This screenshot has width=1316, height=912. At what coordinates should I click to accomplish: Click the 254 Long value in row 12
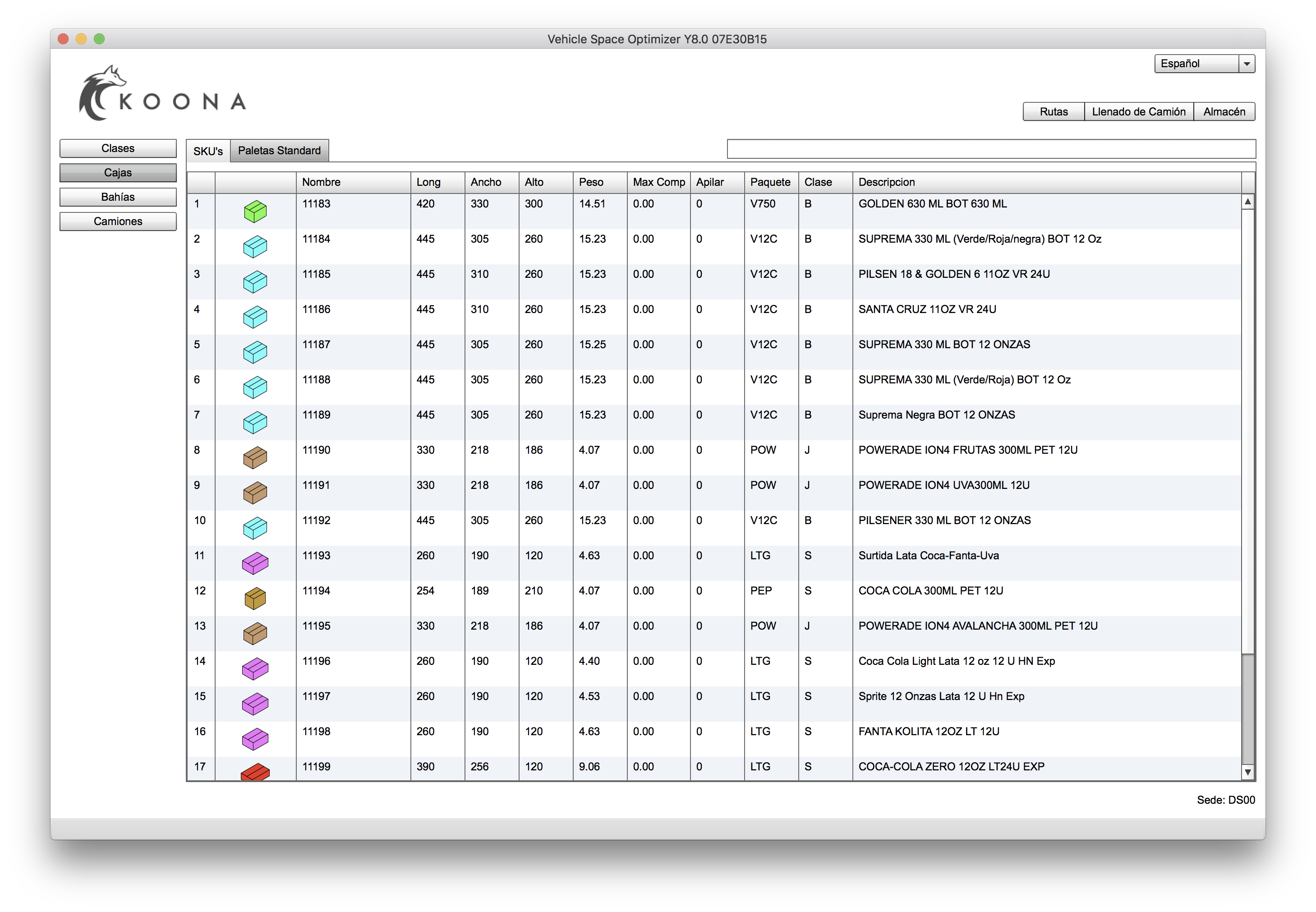pyautogui.click(x=425, y=591)
